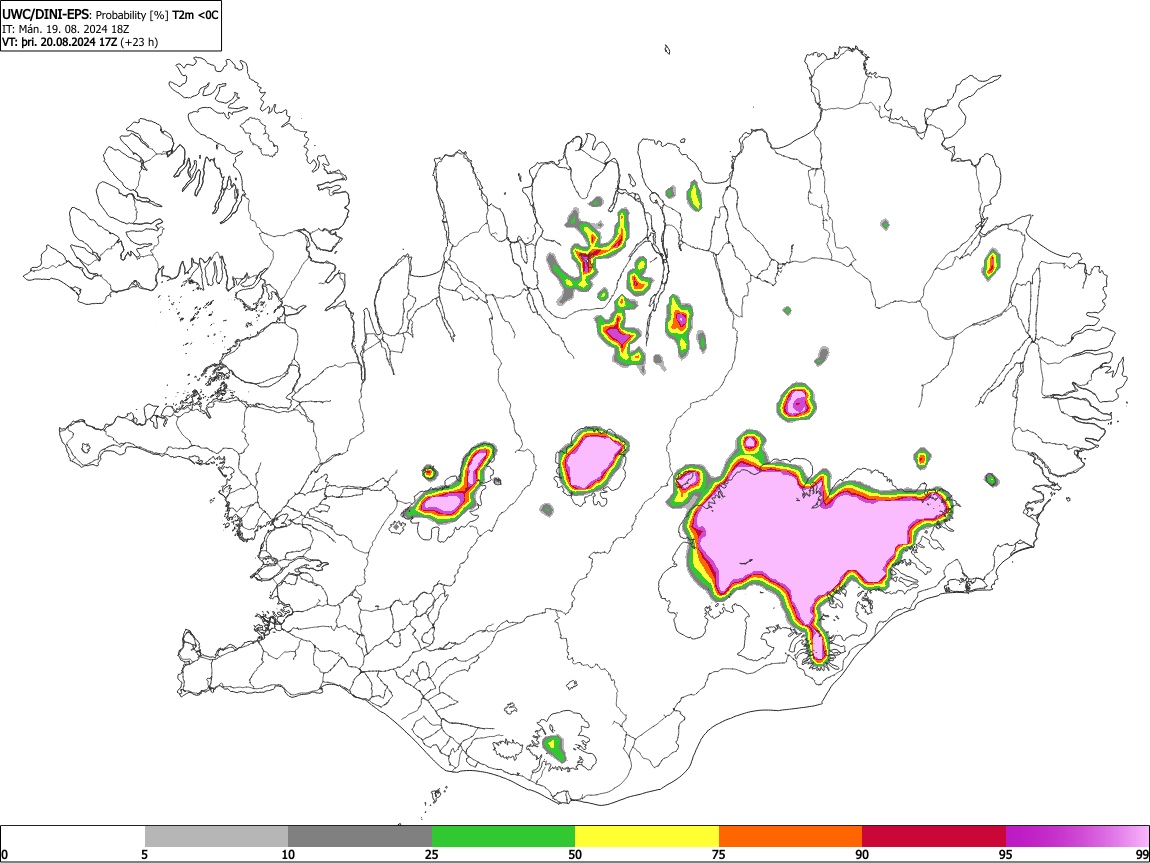This screenshot has width=1150, height=863.
Task: Click the dark gray 10-25% legend swatch
Action: coord(360,837)
